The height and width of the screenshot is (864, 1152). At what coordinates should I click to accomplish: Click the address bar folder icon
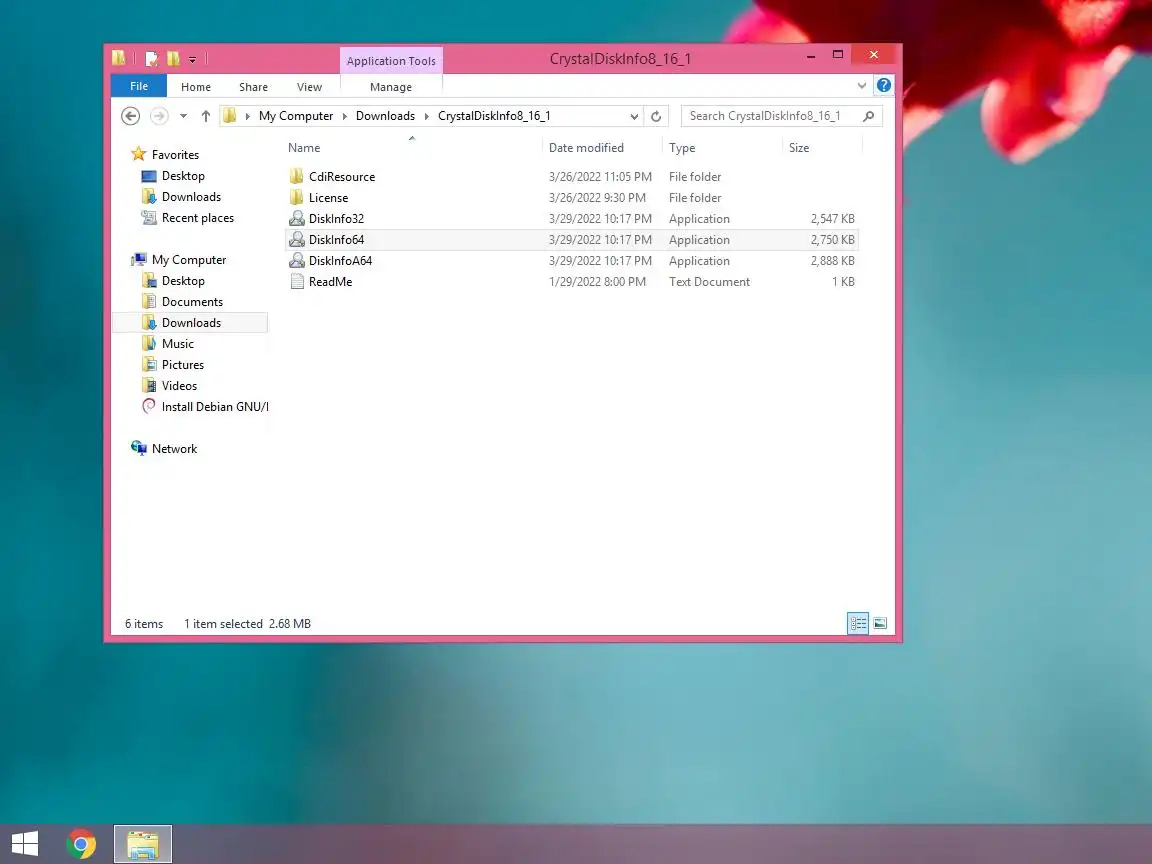(x=230, y=116)
